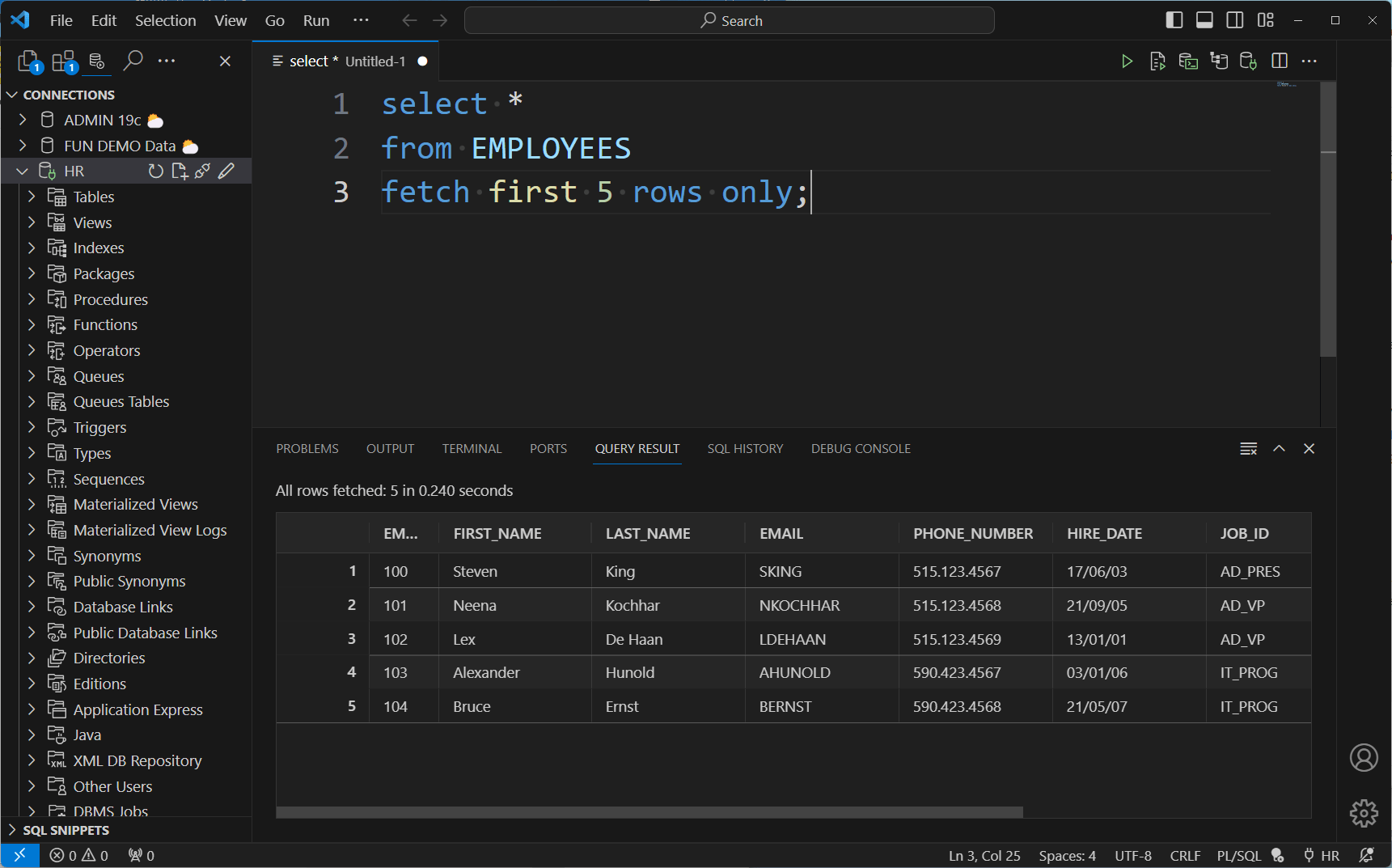
Task: Select the Application Express tree item
Action: pos(138,709)
